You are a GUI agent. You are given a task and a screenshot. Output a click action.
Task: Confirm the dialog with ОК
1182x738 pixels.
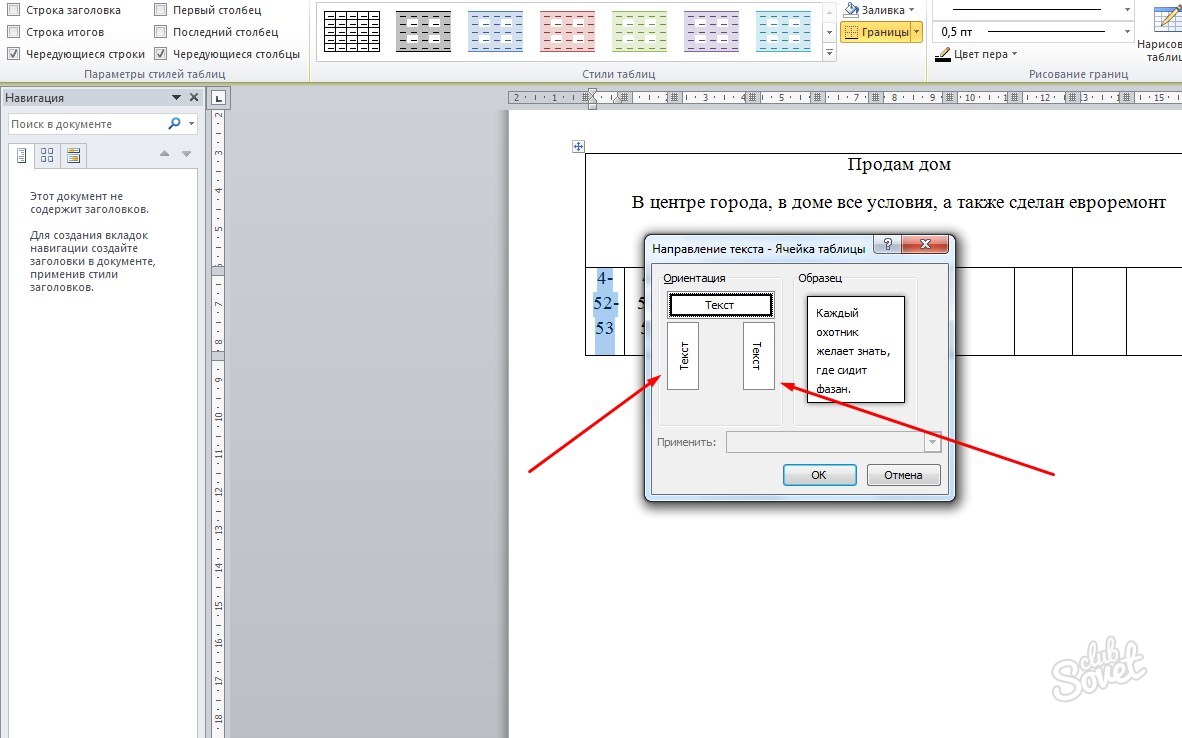[819, 475]
